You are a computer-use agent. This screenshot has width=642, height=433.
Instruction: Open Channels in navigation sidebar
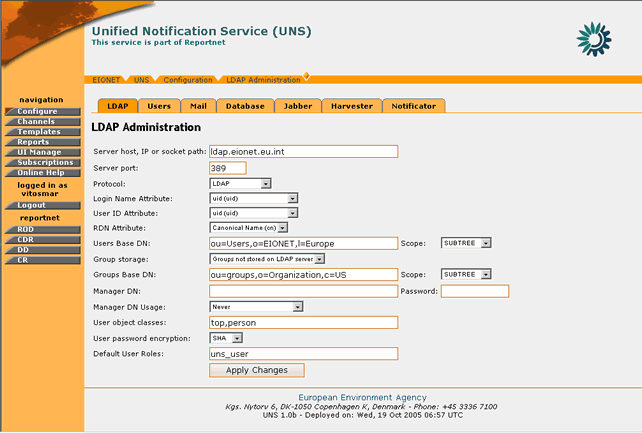click(x=43, y=122)
